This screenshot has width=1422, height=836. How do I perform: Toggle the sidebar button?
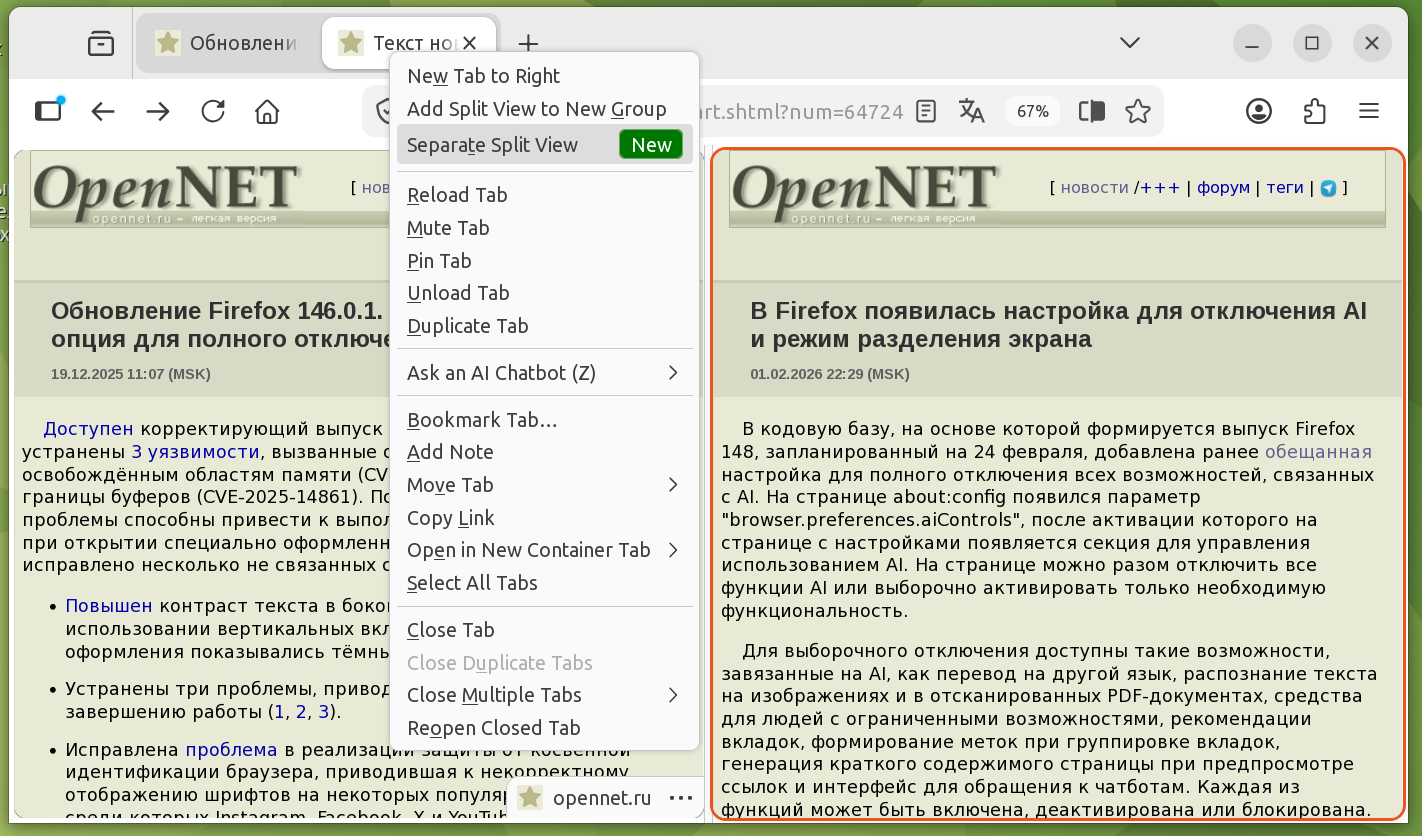tap(48, 110)
